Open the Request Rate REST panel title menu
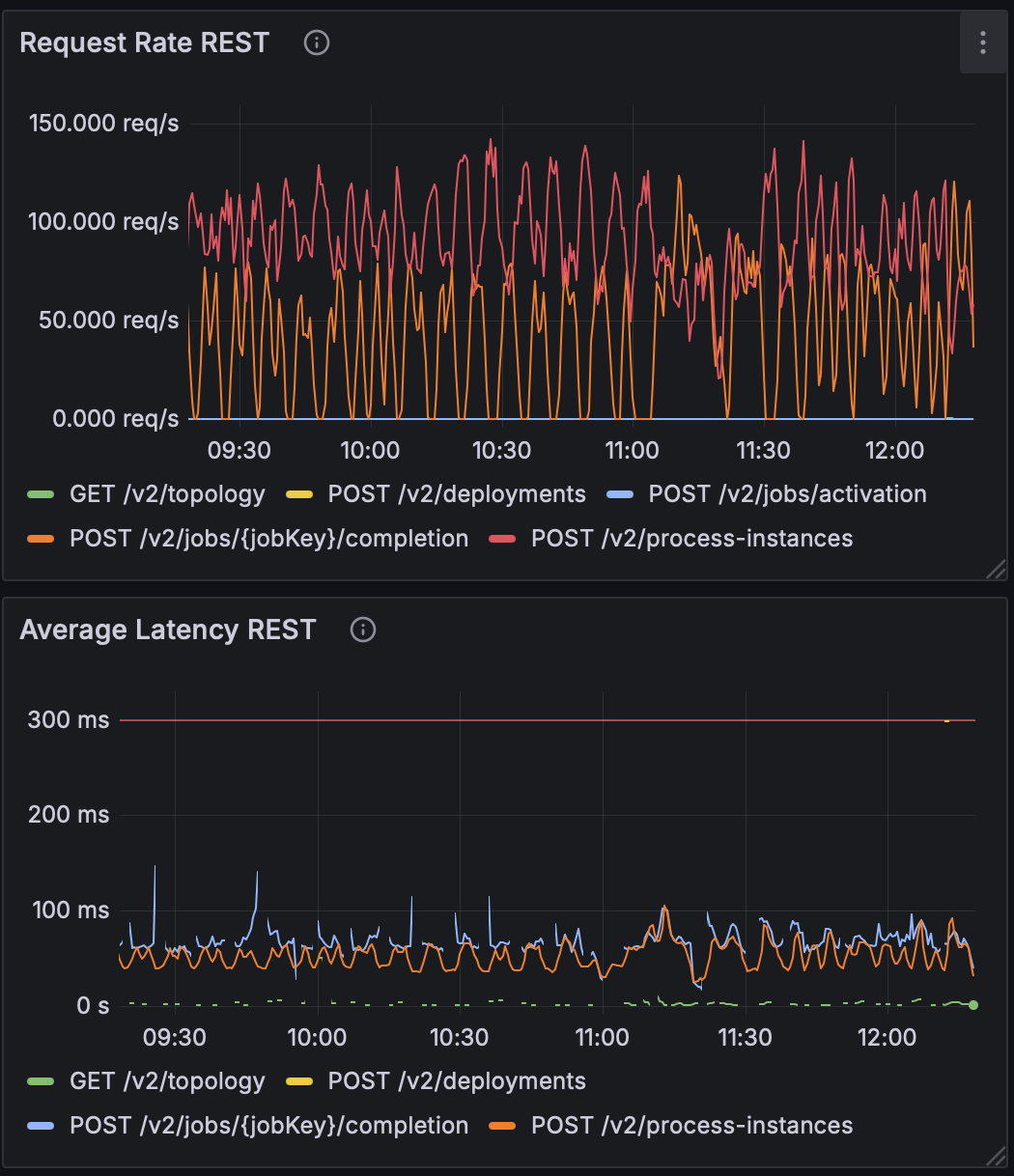 pyautogui.click(x=144, y=43)
